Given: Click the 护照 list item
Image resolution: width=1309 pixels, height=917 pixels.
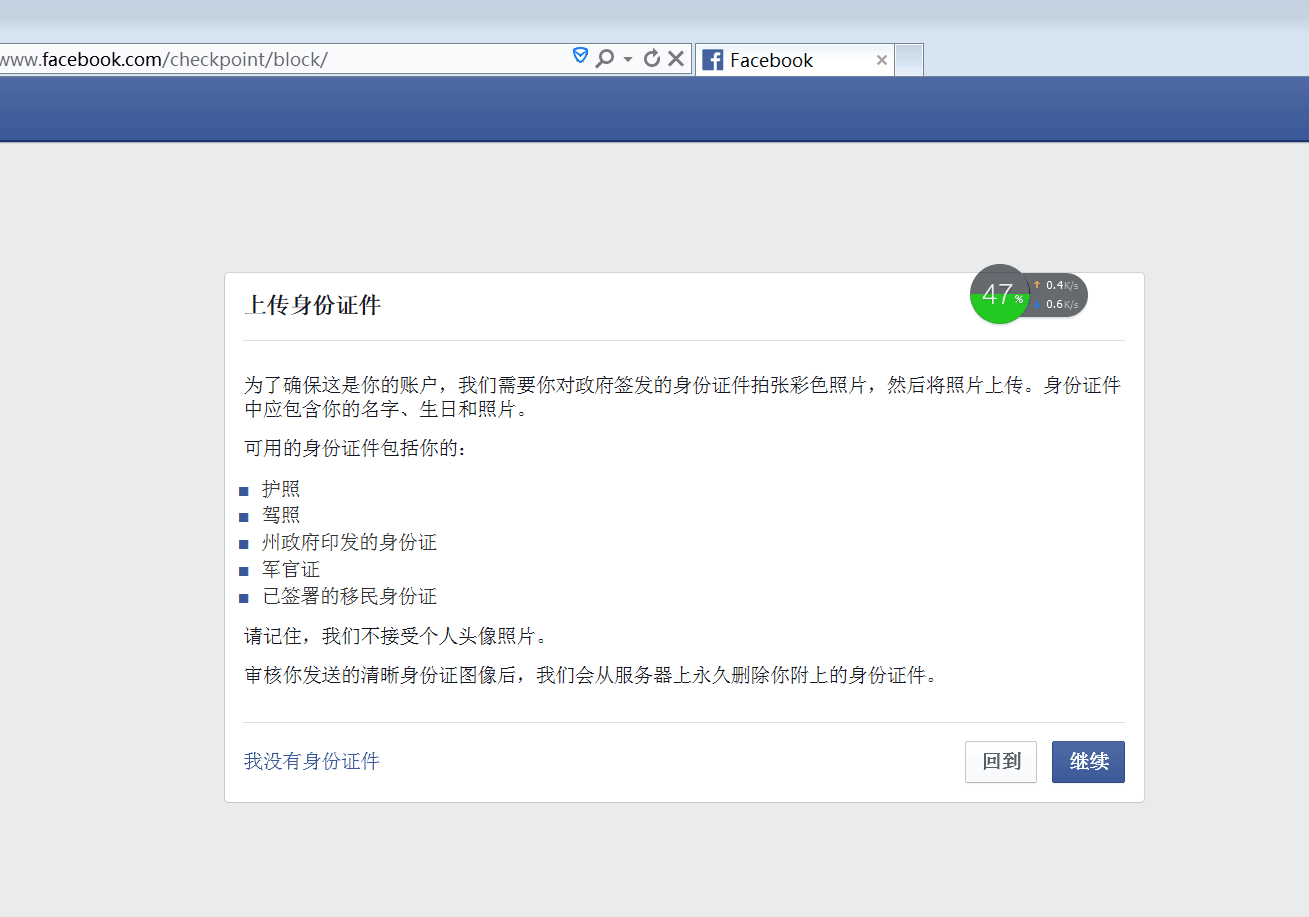Looking at the screenshot, I should point(281,489).
